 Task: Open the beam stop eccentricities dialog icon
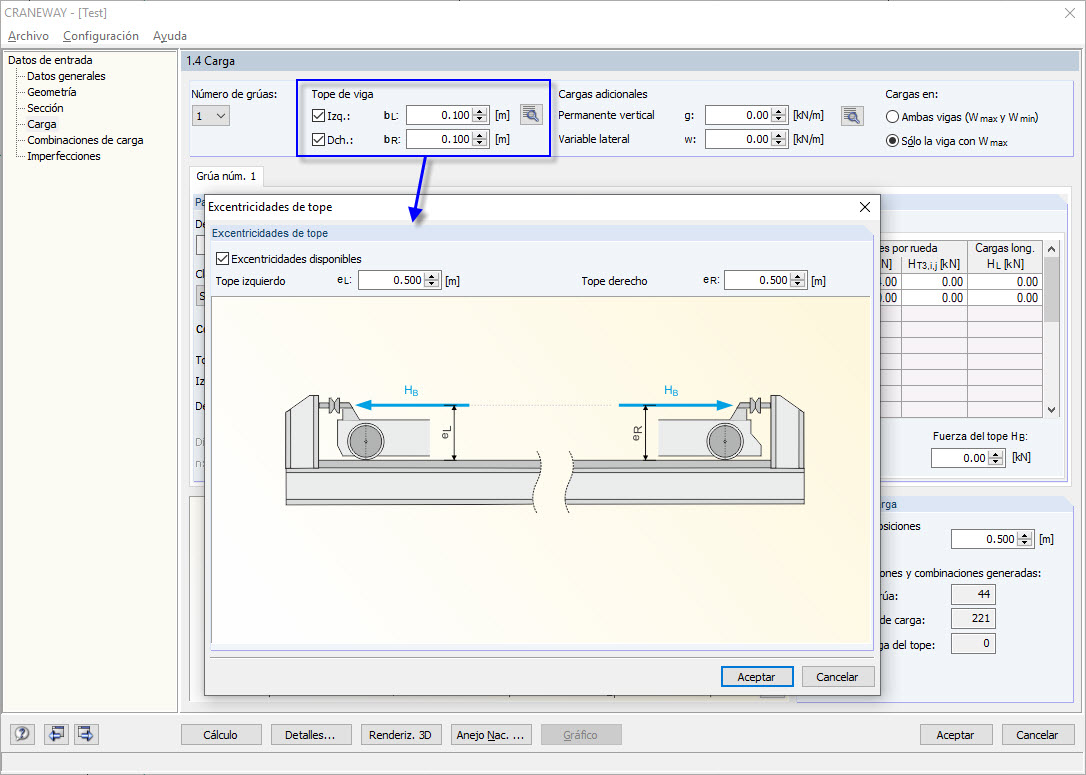[x=531, y=115]
